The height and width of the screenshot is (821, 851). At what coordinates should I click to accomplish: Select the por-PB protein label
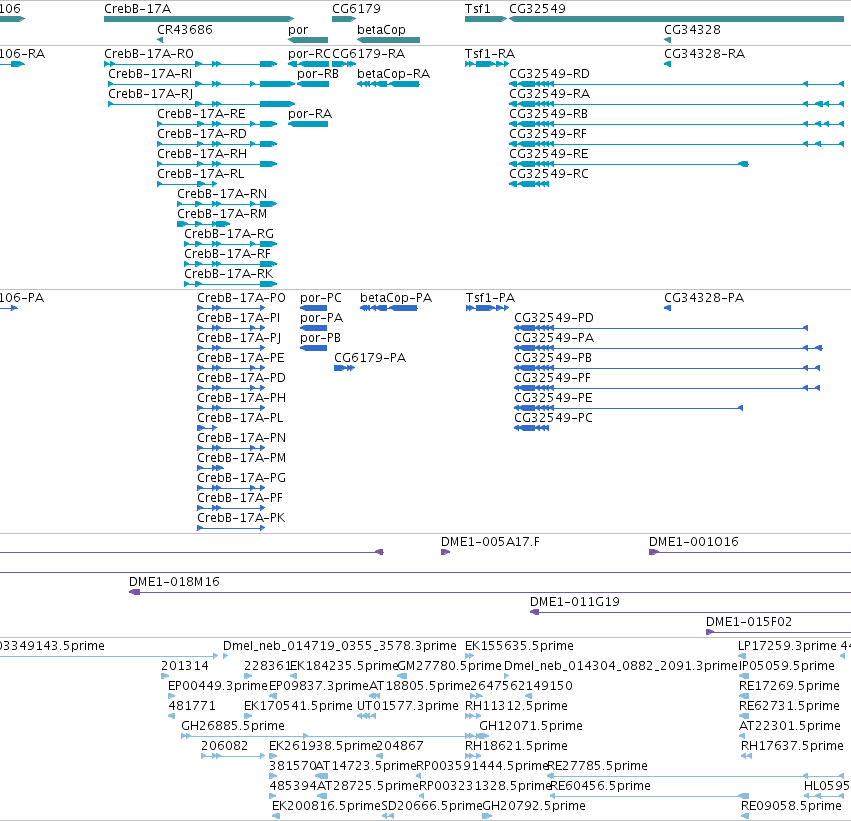(320, 338)
